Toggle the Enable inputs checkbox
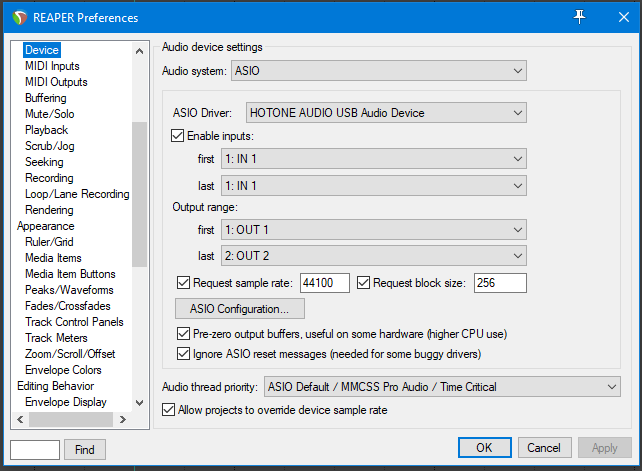This screenshot has width=642, height=471. coord(179,136)
